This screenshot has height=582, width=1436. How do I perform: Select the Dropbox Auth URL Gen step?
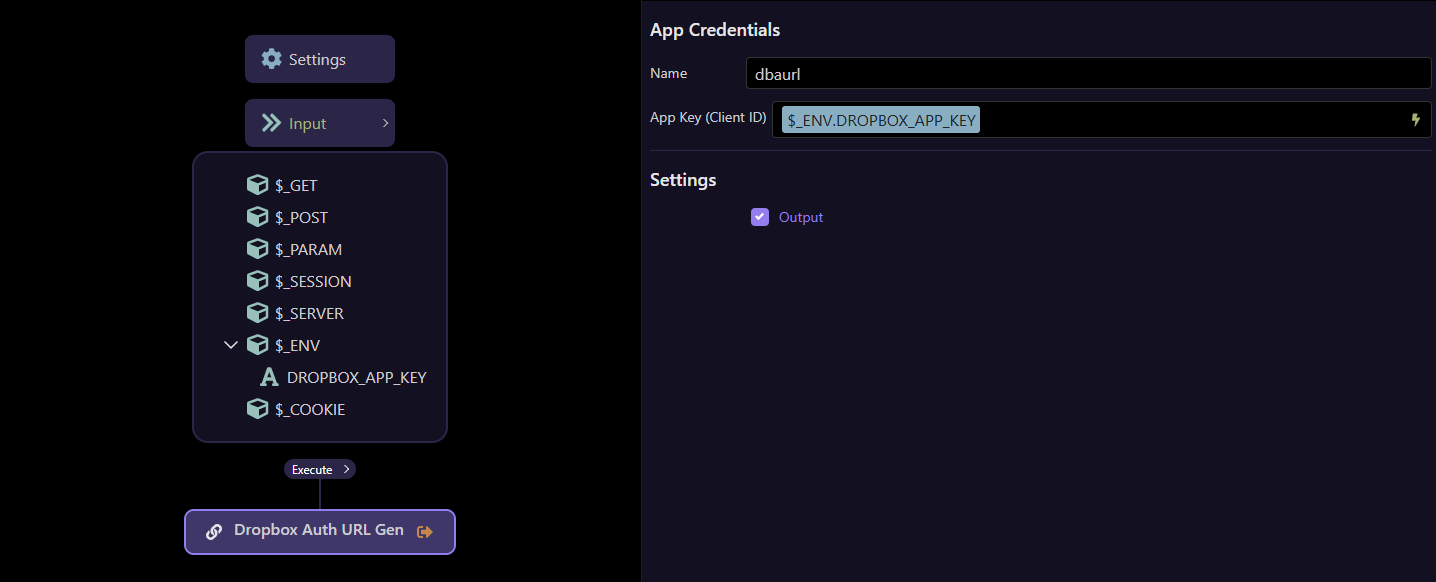coord(318,531)
